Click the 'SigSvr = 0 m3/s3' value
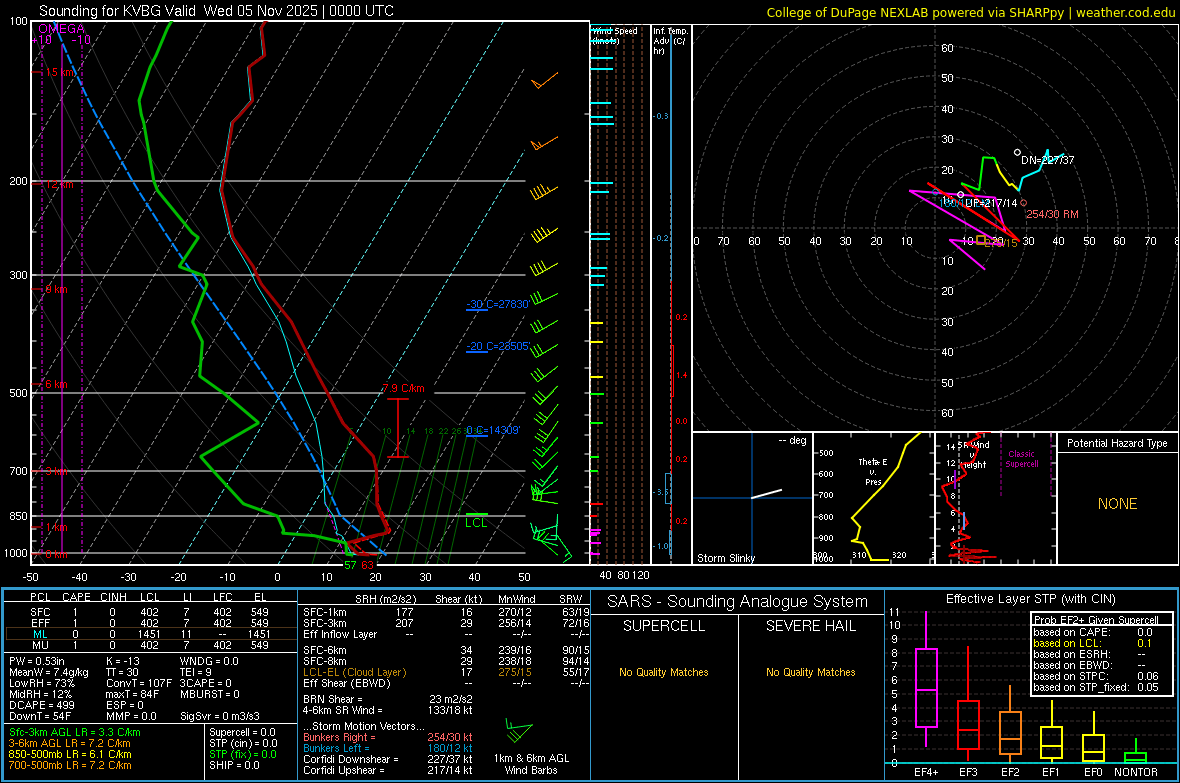This screenshot has height=783, width=1180. [x=220, y=717]
